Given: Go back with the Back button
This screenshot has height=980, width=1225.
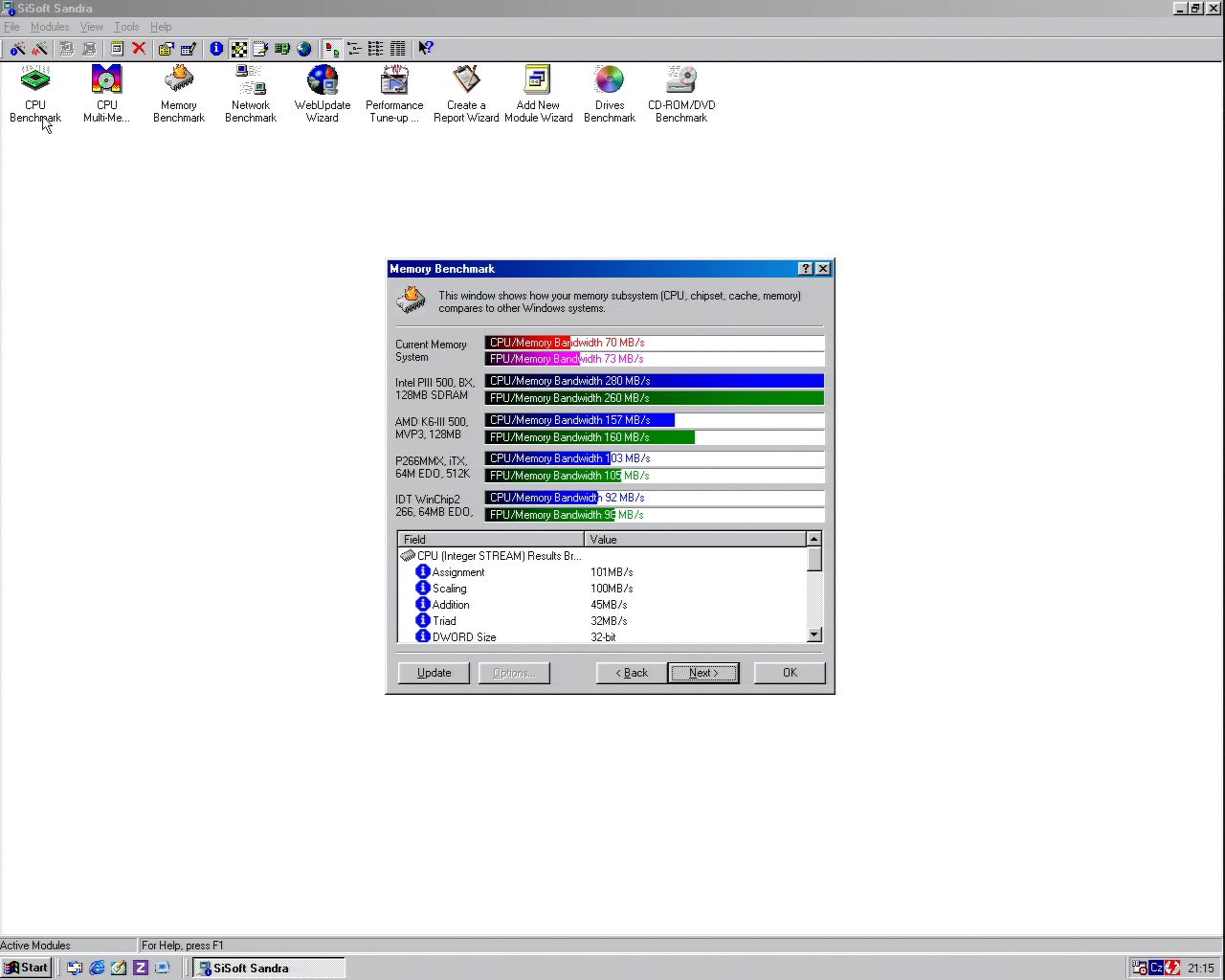Looking at the screenshot, I should coord(632,673).
